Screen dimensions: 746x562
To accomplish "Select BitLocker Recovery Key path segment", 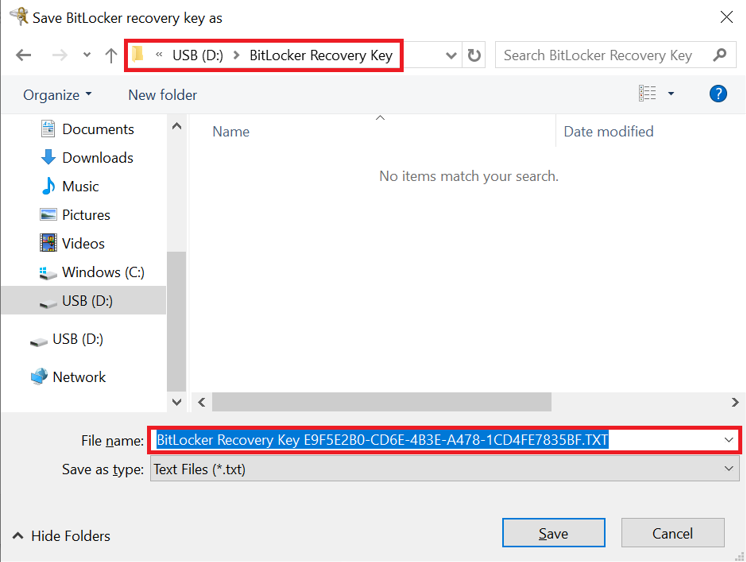I will click(x=321, y=55).
